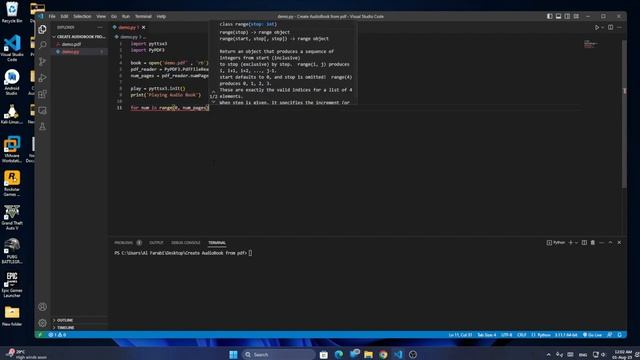This screenshot has width=640, height=360.
Task: Toggle the secondary side bar layout button
Action: pos(567,16)
